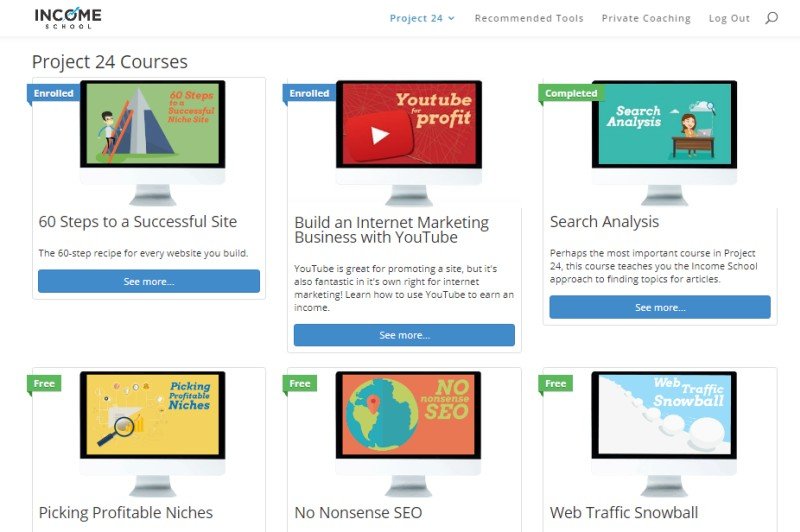Viewport: 800px width, 532px height.
Task: See more about Search Analysis course
Action: pos(660,307)
